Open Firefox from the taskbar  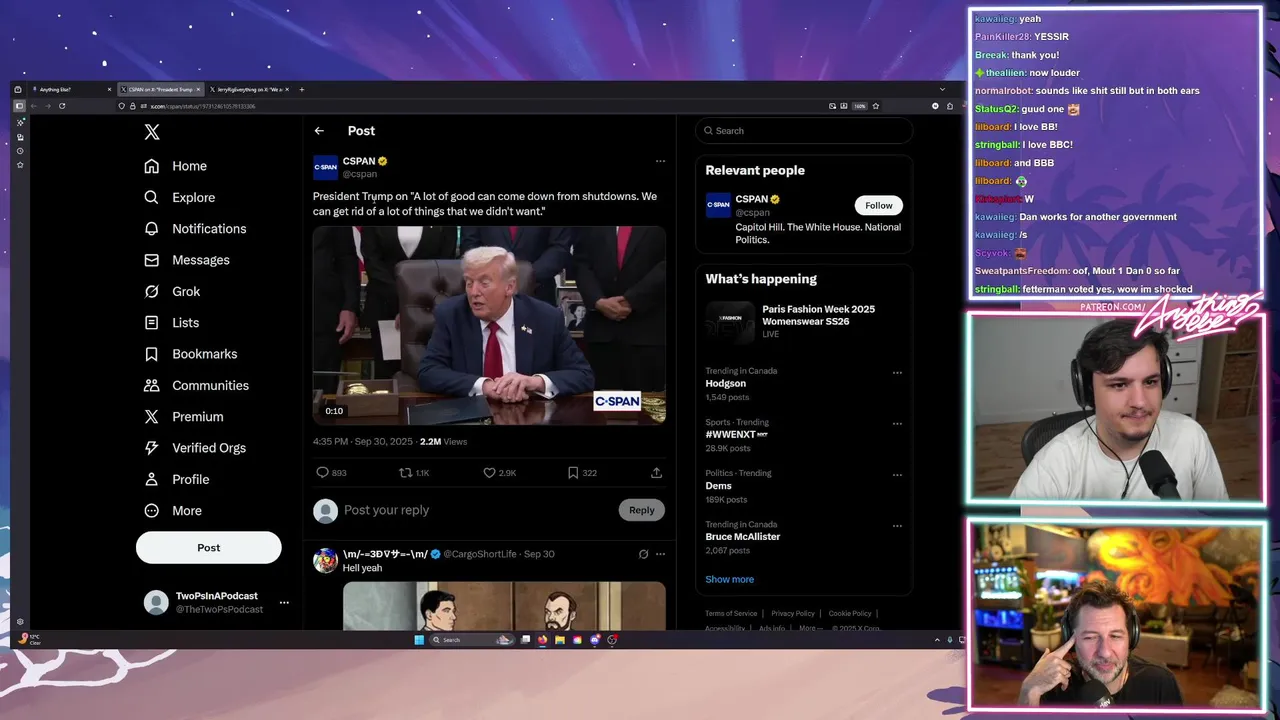pyautogui.click(x=543, y=640)
